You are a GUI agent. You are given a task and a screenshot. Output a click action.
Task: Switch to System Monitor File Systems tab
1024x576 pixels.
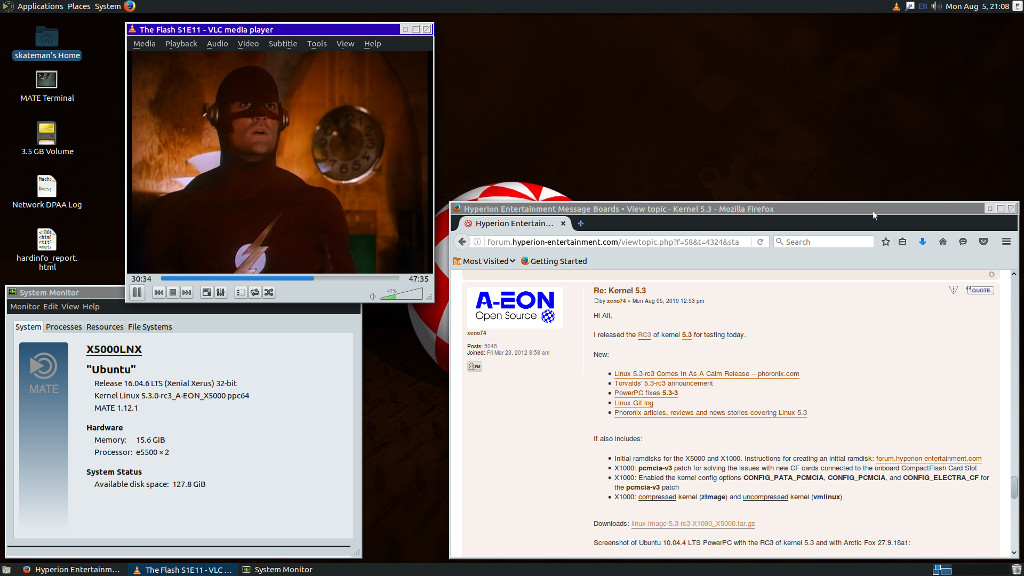pyautogui.click(x=150, y=327)
